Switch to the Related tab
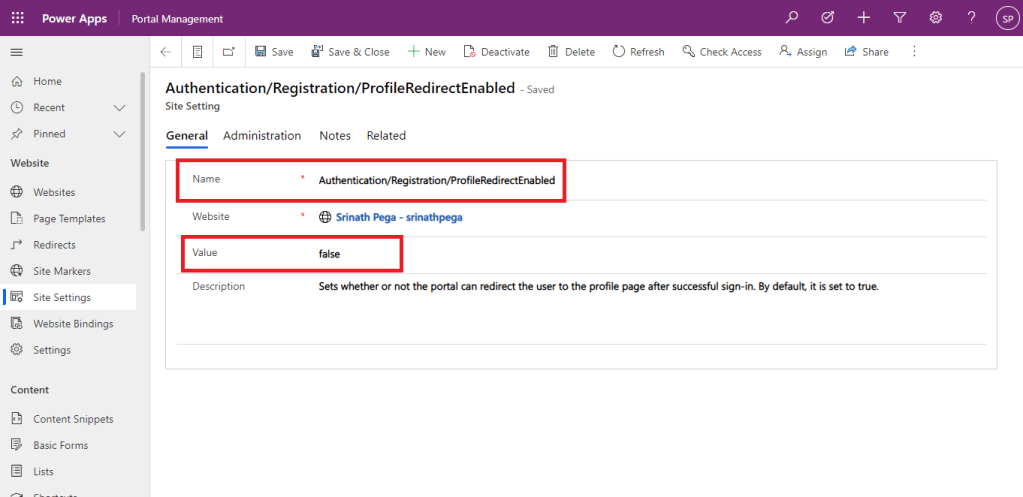Viewport: 1023px width, 497px height. pos(386,136)
